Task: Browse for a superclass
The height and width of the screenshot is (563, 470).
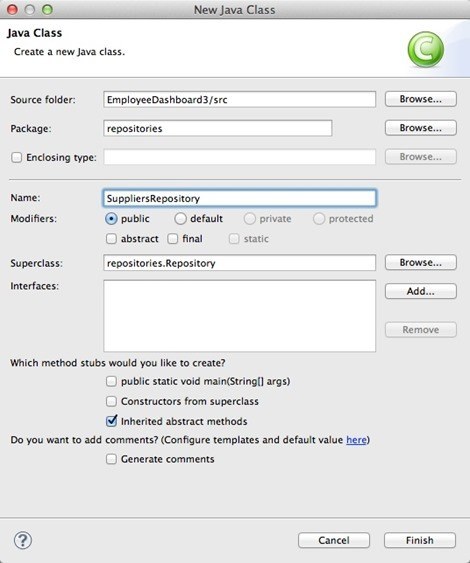Action: [x=421, y=262]
